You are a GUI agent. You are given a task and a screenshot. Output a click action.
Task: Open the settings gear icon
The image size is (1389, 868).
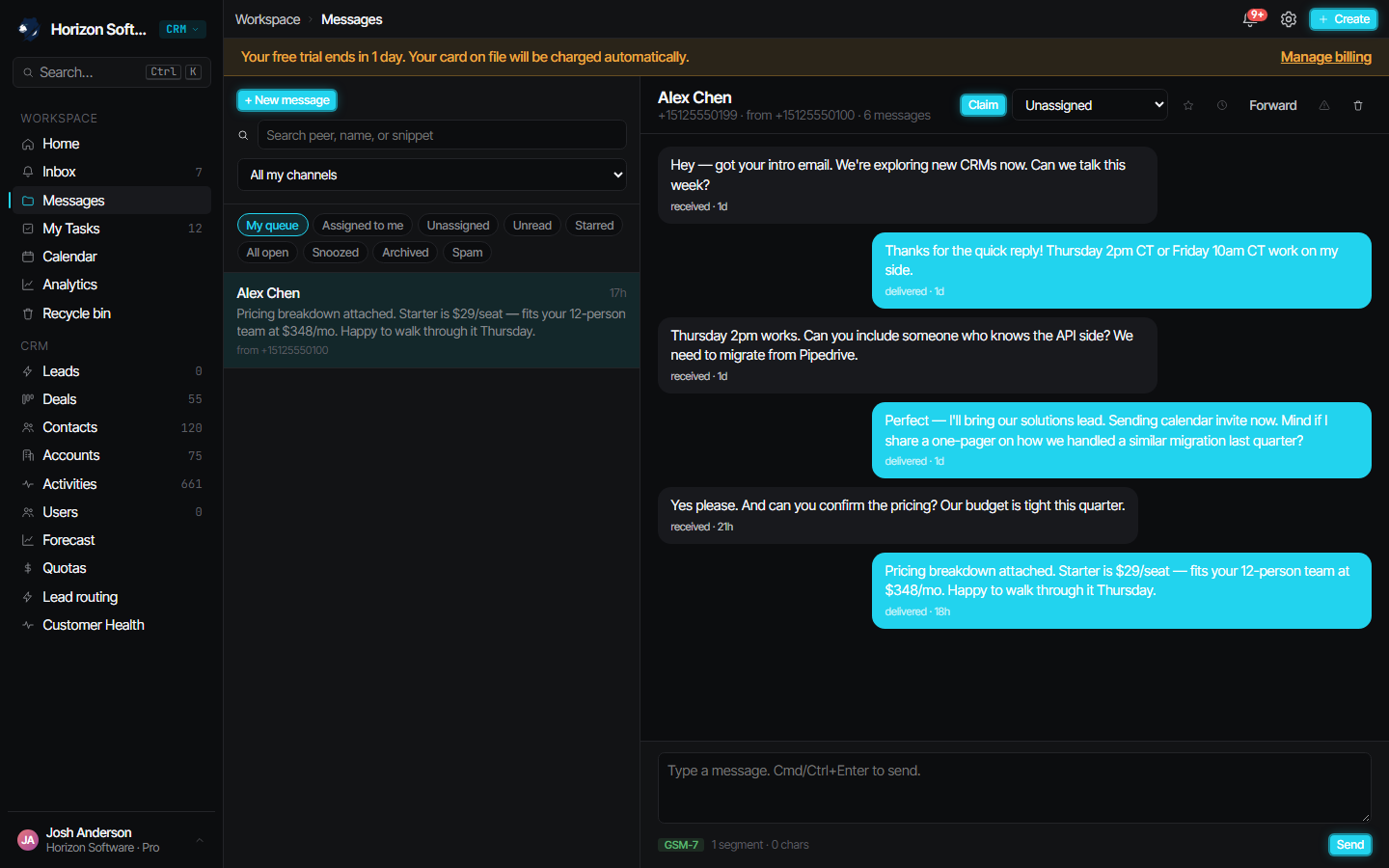click(1289, 19)
